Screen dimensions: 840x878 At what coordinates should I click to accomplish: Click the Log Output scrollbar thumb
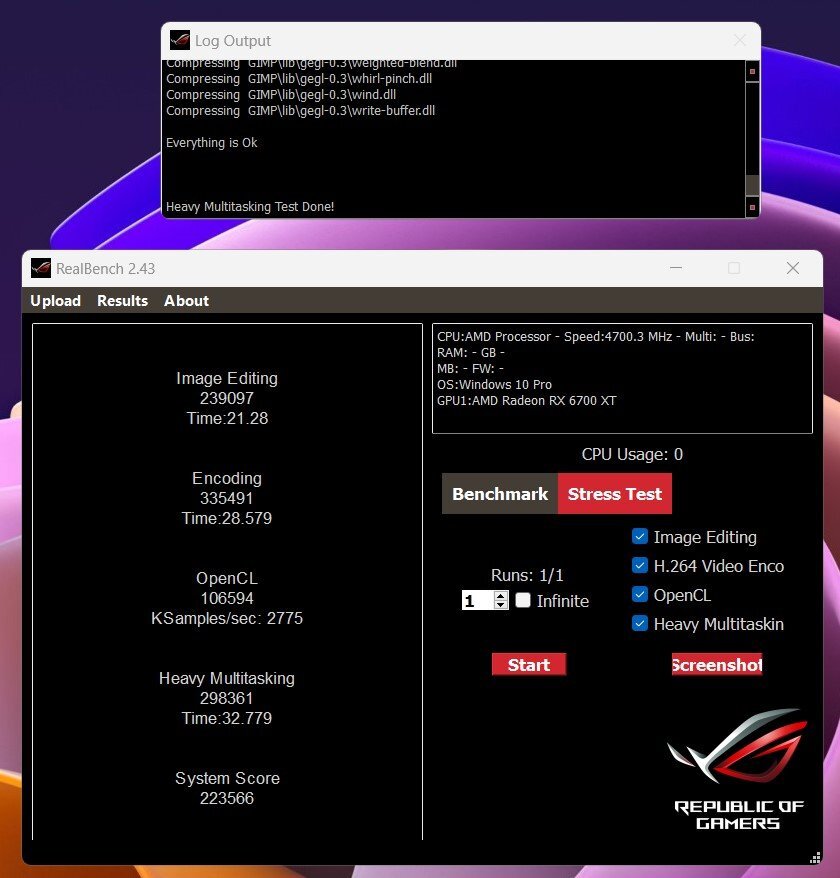click(753, 184)
